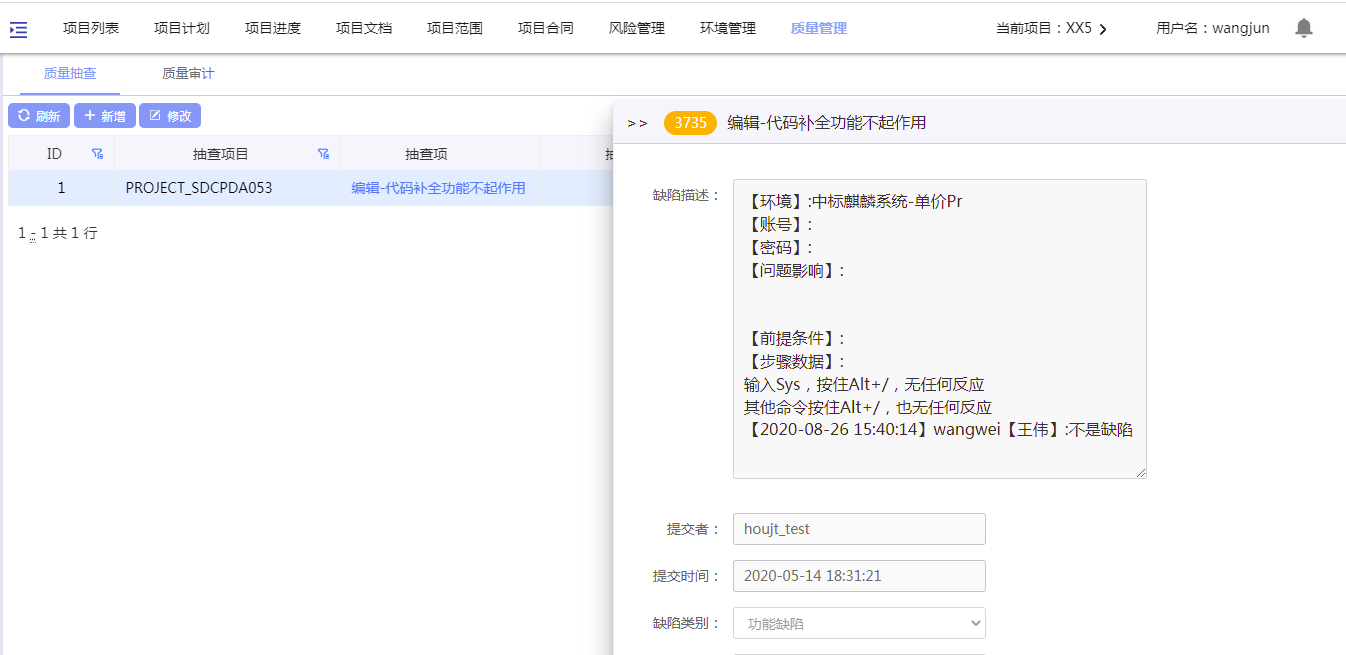Open 风险管理 menu item
This screenshot has height=655, width=1346.
636,29
